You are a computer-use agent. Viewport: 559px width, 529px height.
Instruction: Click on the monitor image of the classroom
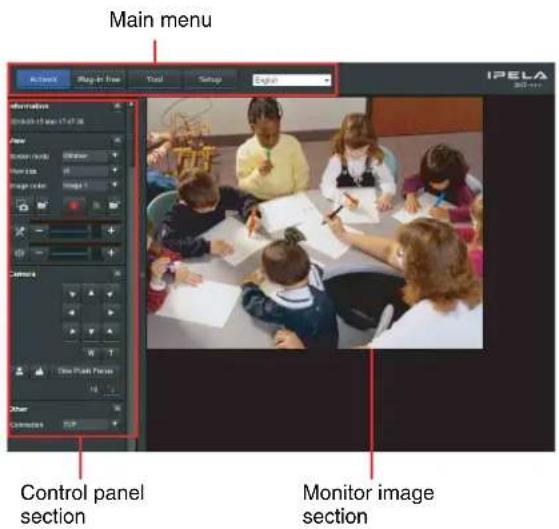pos(315,223)
